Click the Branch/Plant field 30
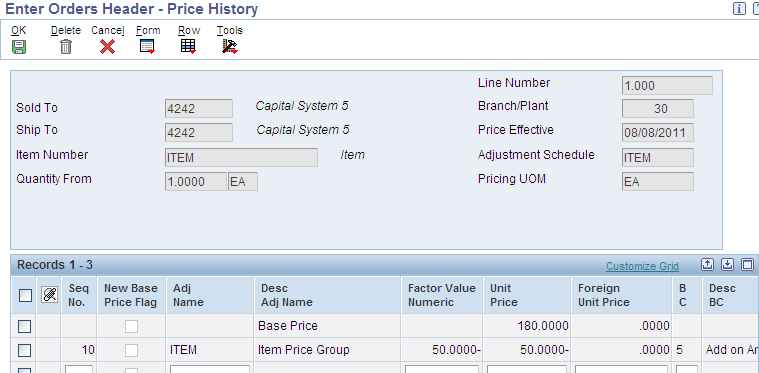Screen dimensions: 759x373 click(x=657, y=109)
